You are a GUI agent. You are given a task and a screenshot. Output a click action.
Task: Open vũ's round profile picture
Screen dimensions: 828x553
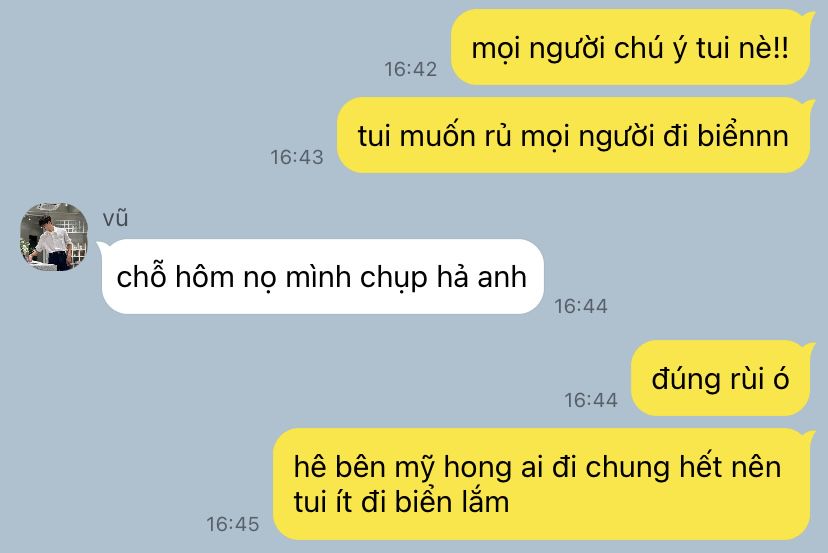click(54, 237)
